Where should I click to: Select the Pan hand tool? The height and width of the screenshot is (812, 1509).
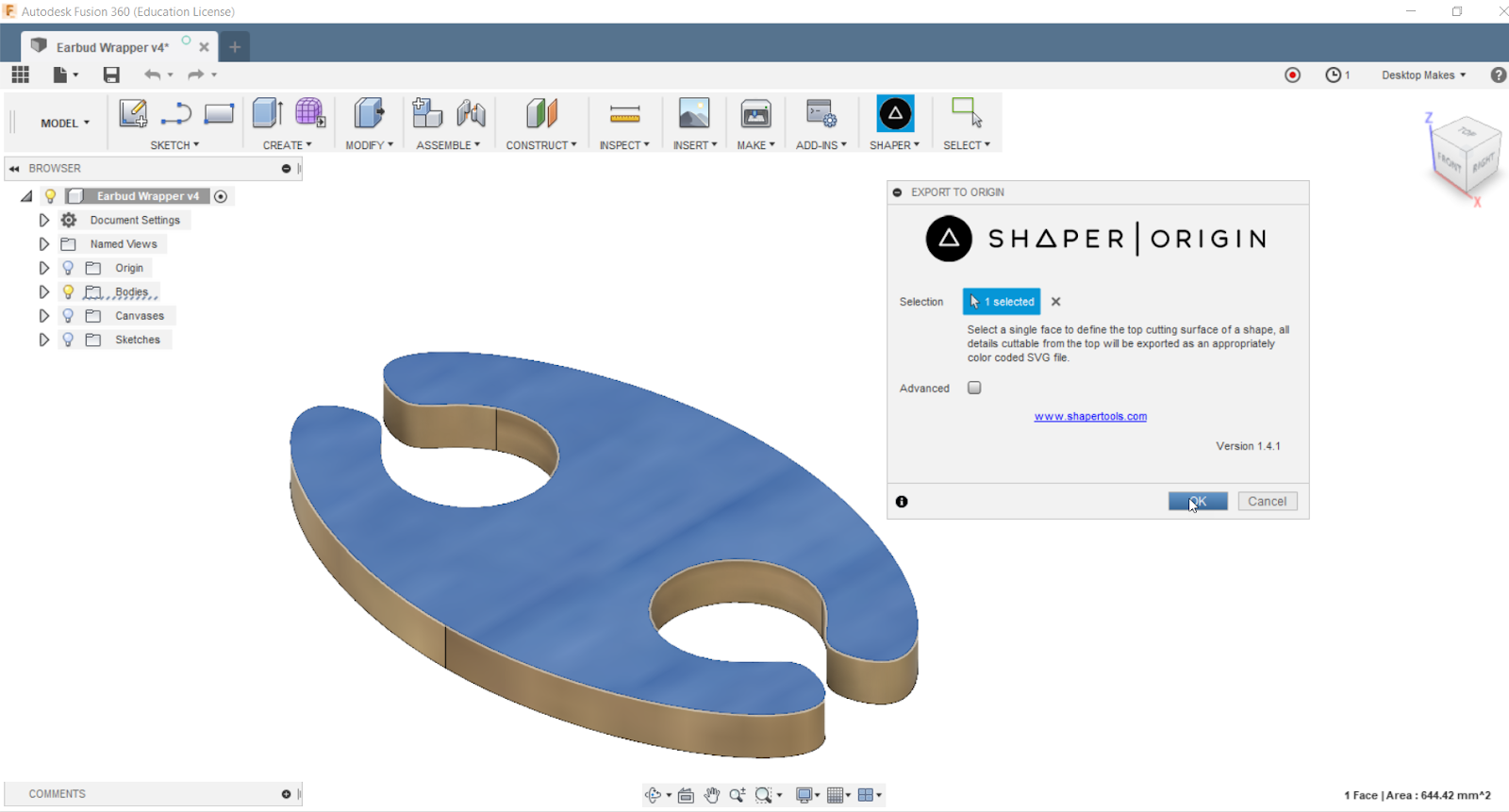pyautogui.click(x=712, y=795)
